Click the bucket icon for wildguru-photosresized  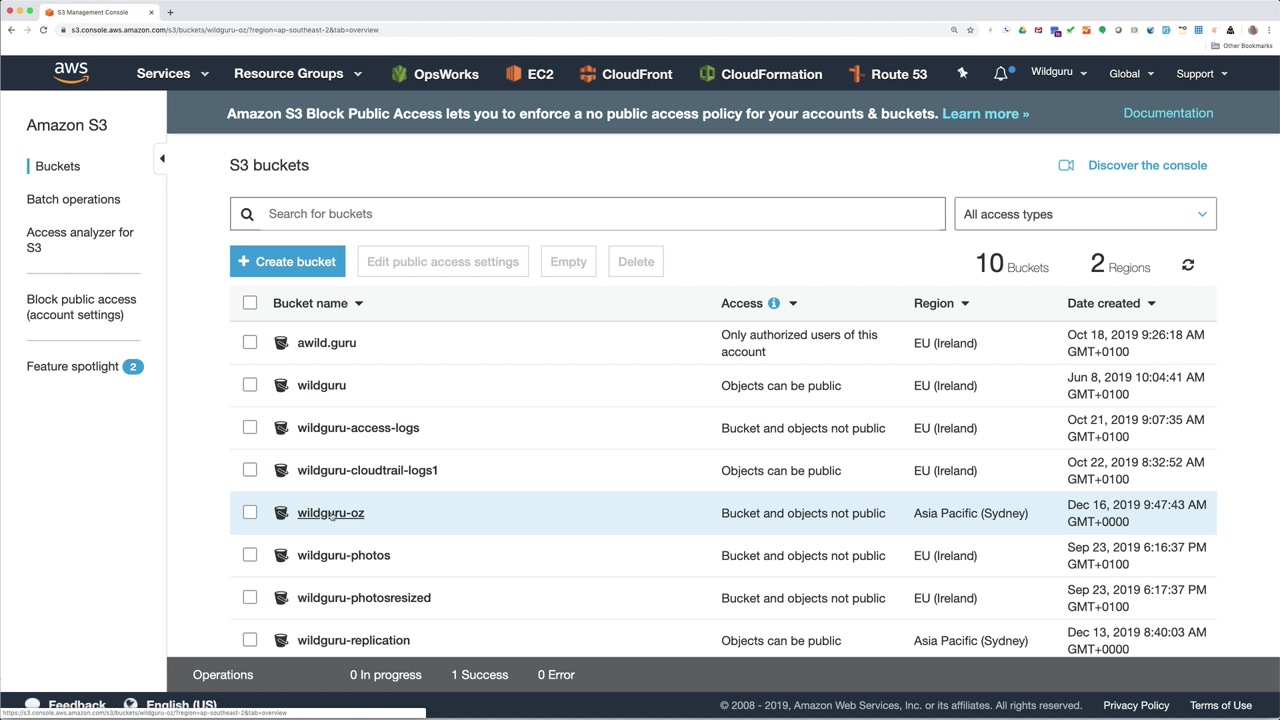tap(281, 598)
